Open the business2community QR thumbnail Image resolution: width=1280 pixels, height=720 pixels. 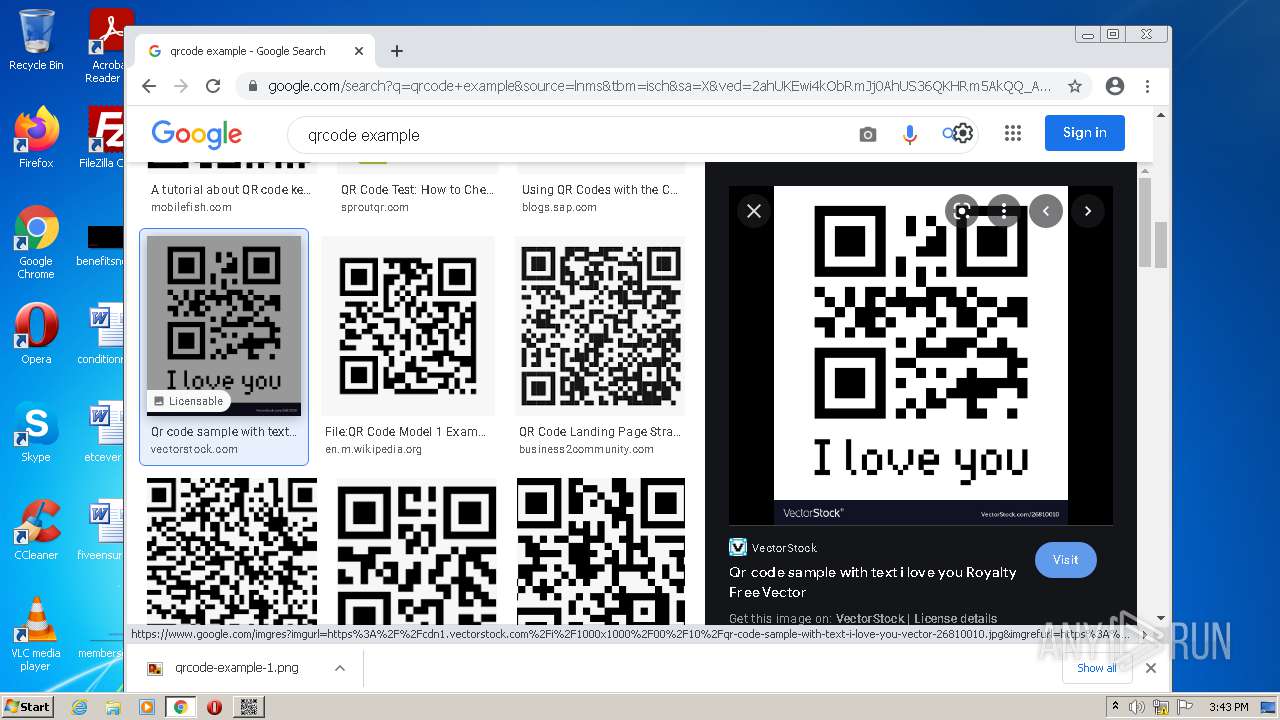pyautogui.click(x=599, y=326)
